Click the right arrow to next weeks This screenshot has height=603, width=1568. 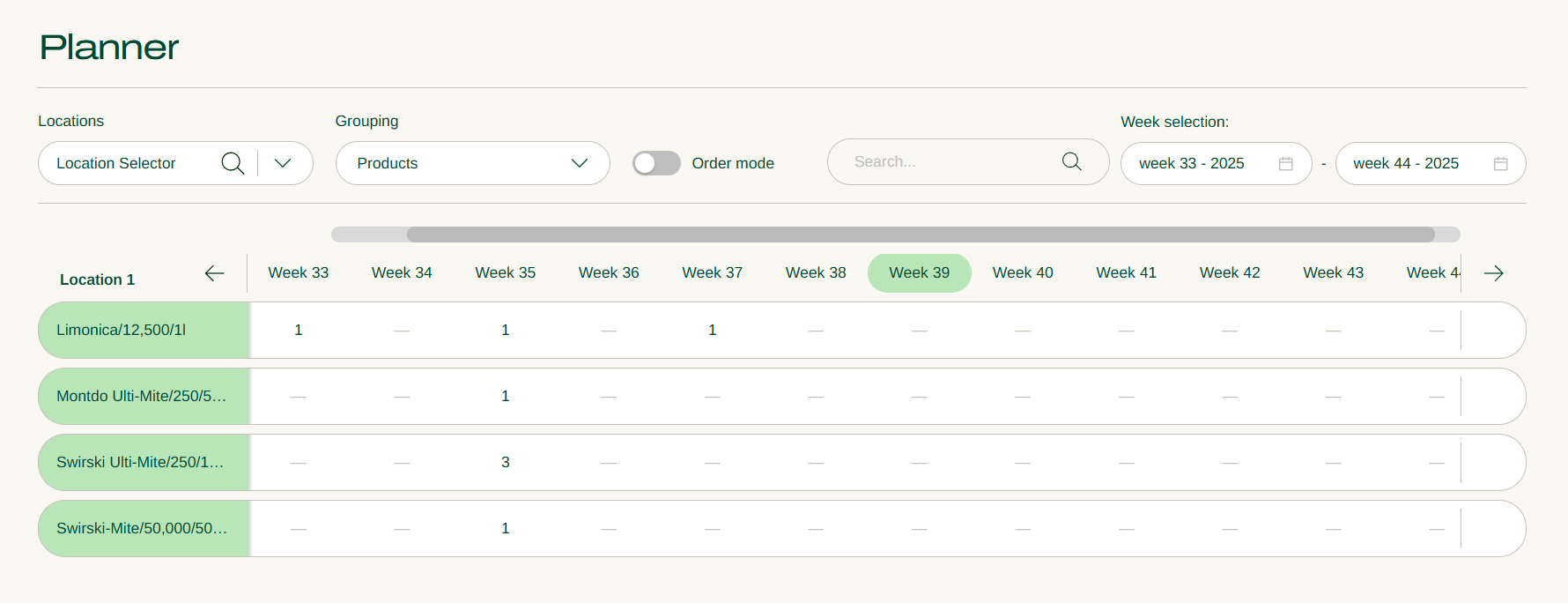tap(1494, 273)
